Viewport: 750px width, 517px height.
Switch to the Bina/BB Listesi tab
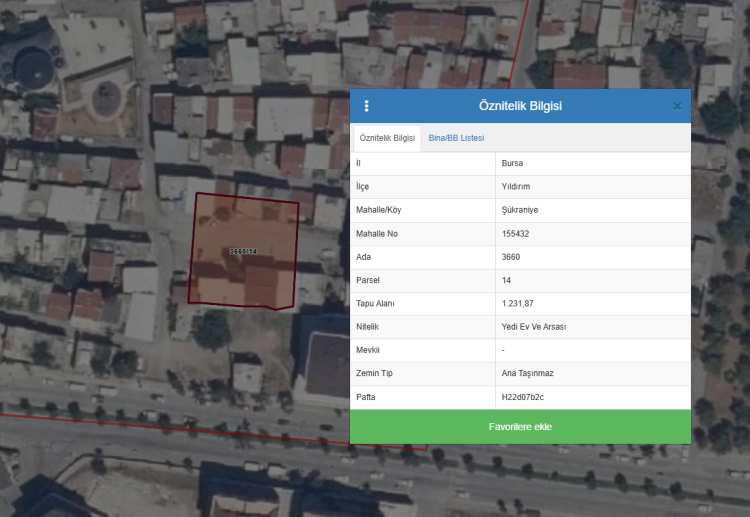point(456,138)
